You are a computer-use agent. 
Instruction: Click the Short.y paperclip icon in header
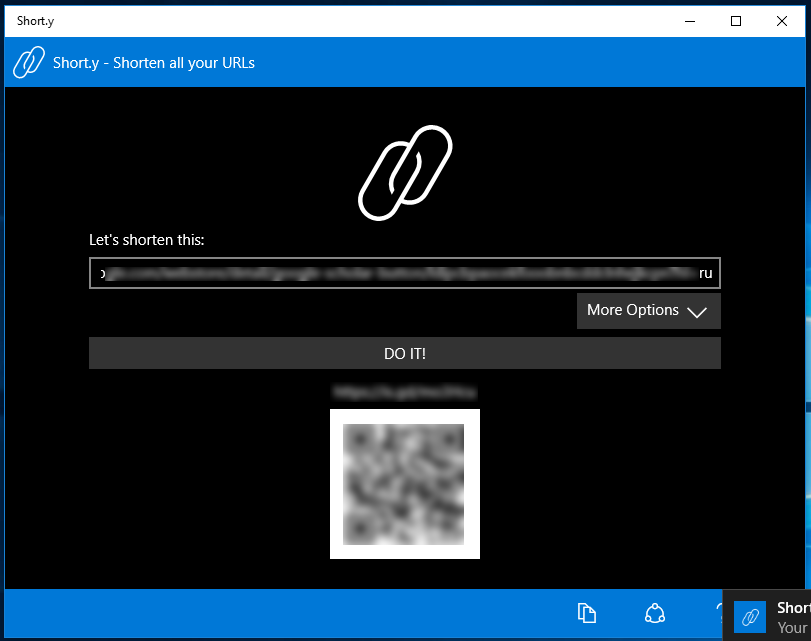(29, 62)
